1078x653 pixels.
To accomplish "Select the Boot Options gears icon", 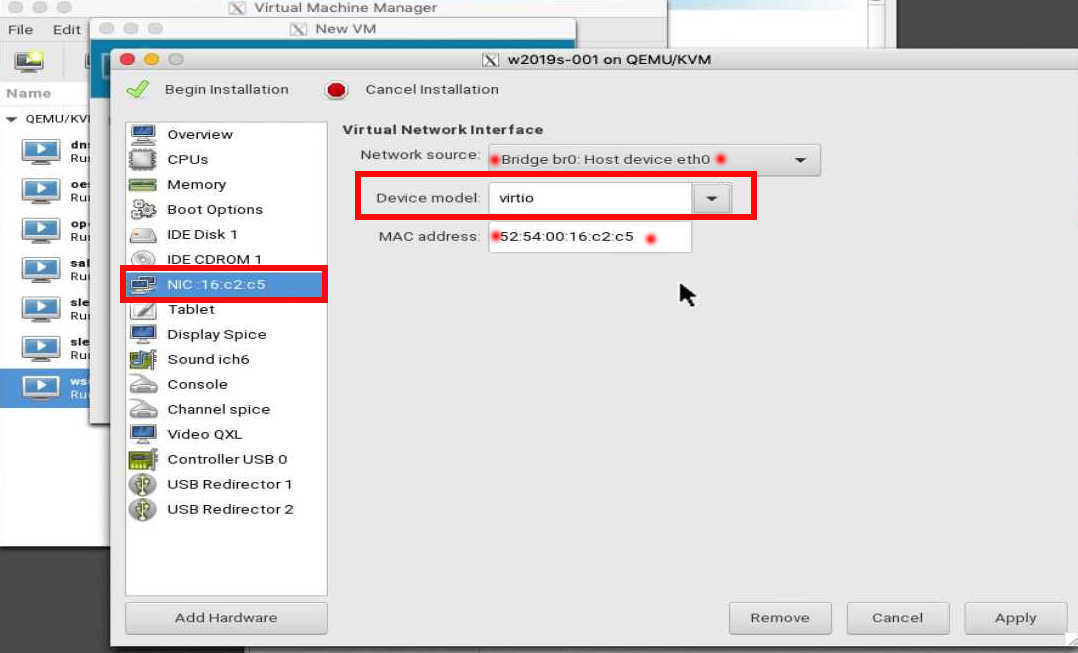I will coord(143,209).
